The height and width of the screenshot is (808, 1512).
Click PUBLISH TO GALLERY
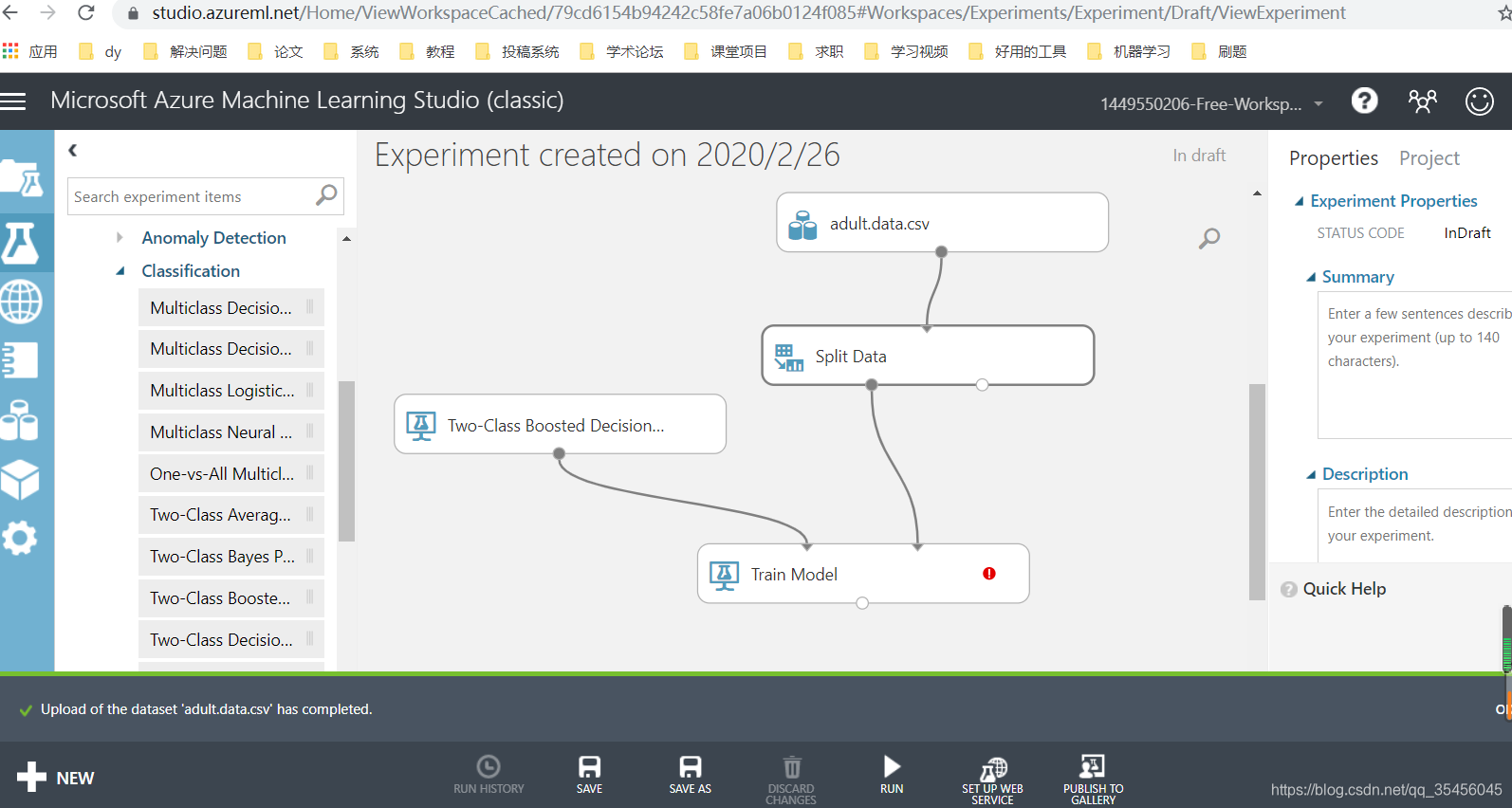1093,780
